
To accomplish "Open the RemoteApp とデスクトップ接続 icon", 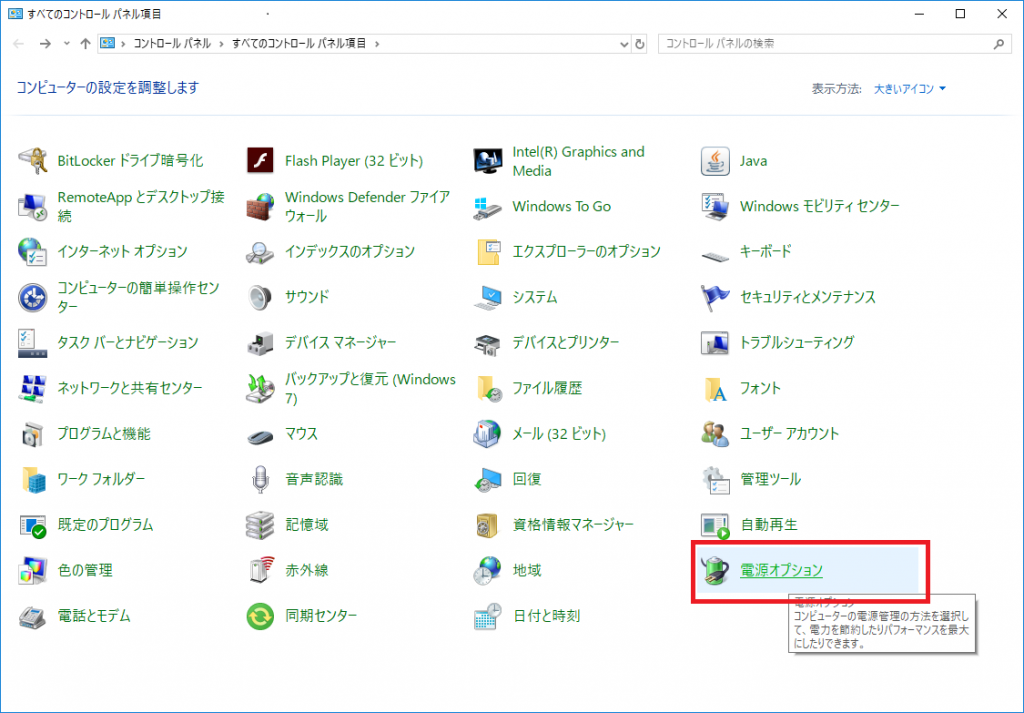I will [33, 206].
